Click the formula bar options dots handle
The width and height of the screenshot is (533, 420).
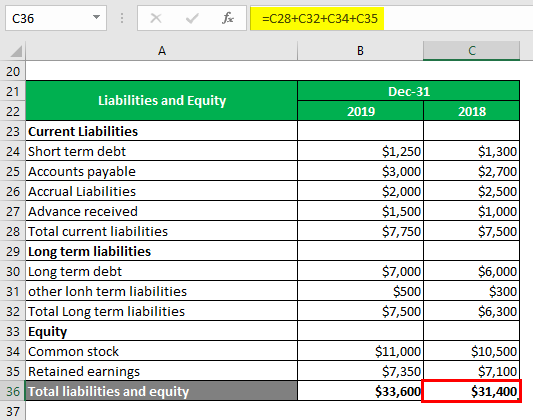click(x=122, y=18)
